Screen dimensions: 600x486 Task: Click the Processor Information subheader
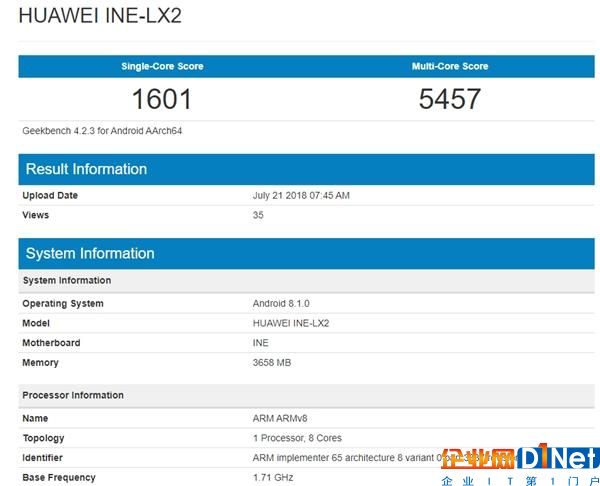pos(307,396)
